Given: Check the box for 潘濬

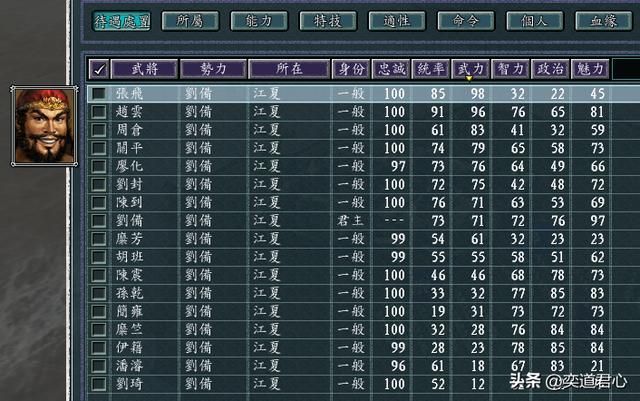Looking at the screenshot, I should 99,366.
